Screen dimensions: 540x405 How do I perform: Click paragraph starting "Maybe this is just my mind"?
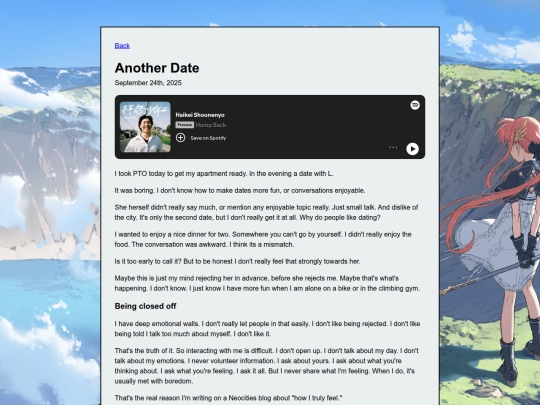pyautogui.click(x=267, y=283)
